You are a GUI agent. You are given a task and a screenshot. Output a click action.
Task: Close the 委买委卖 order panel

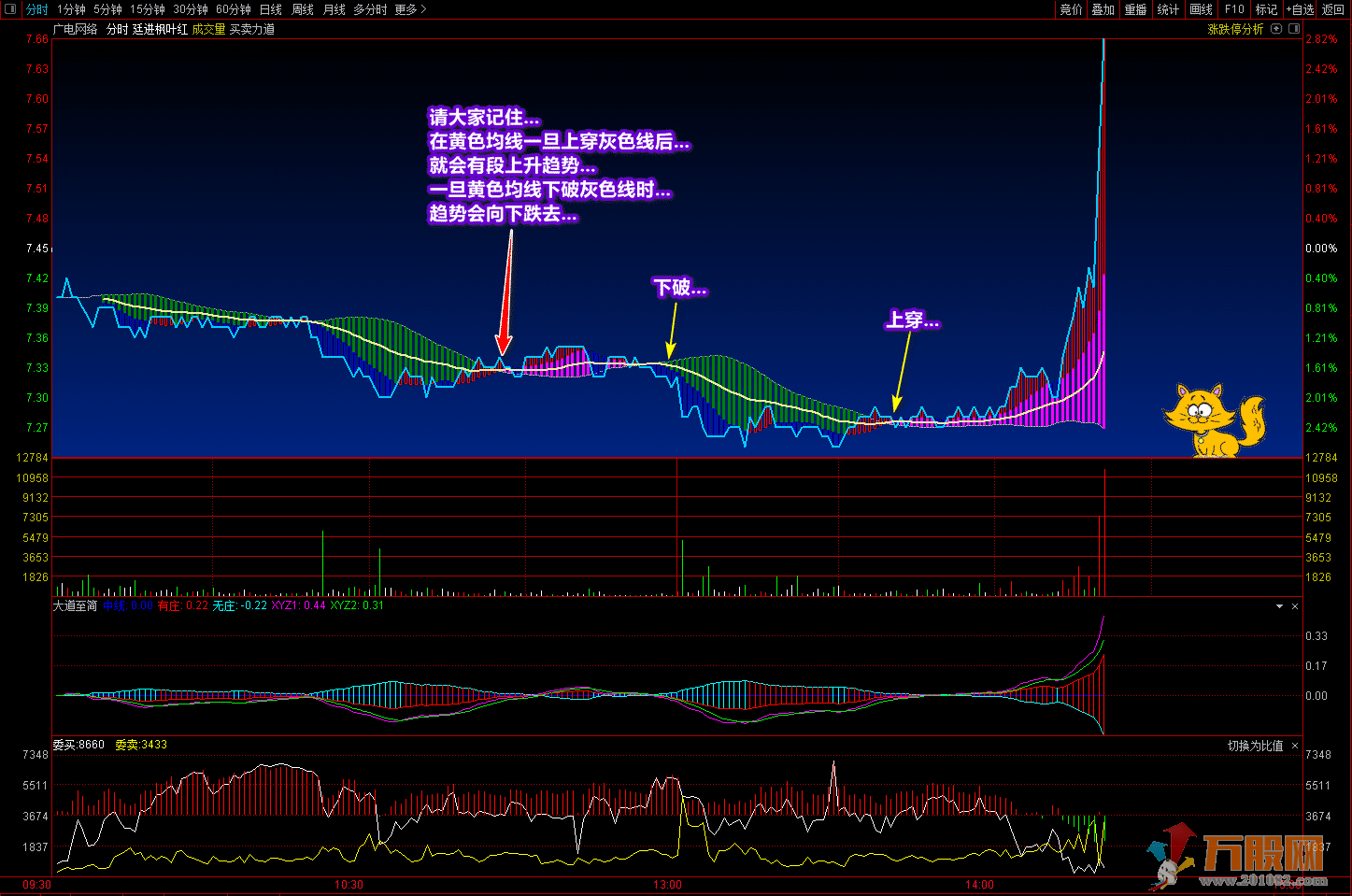pos(1295,746)
